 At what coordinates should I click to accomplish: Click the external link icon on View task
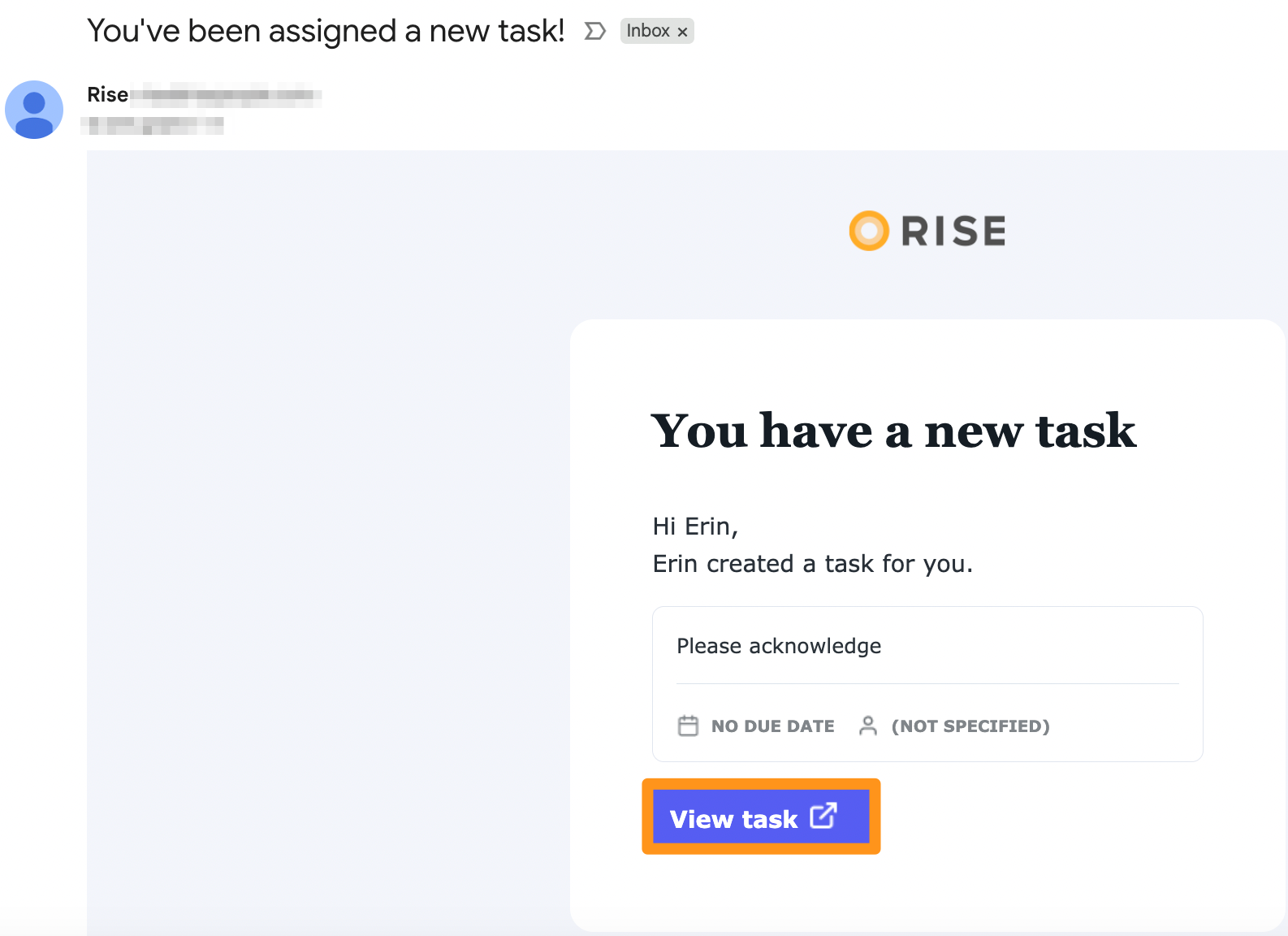823,815
